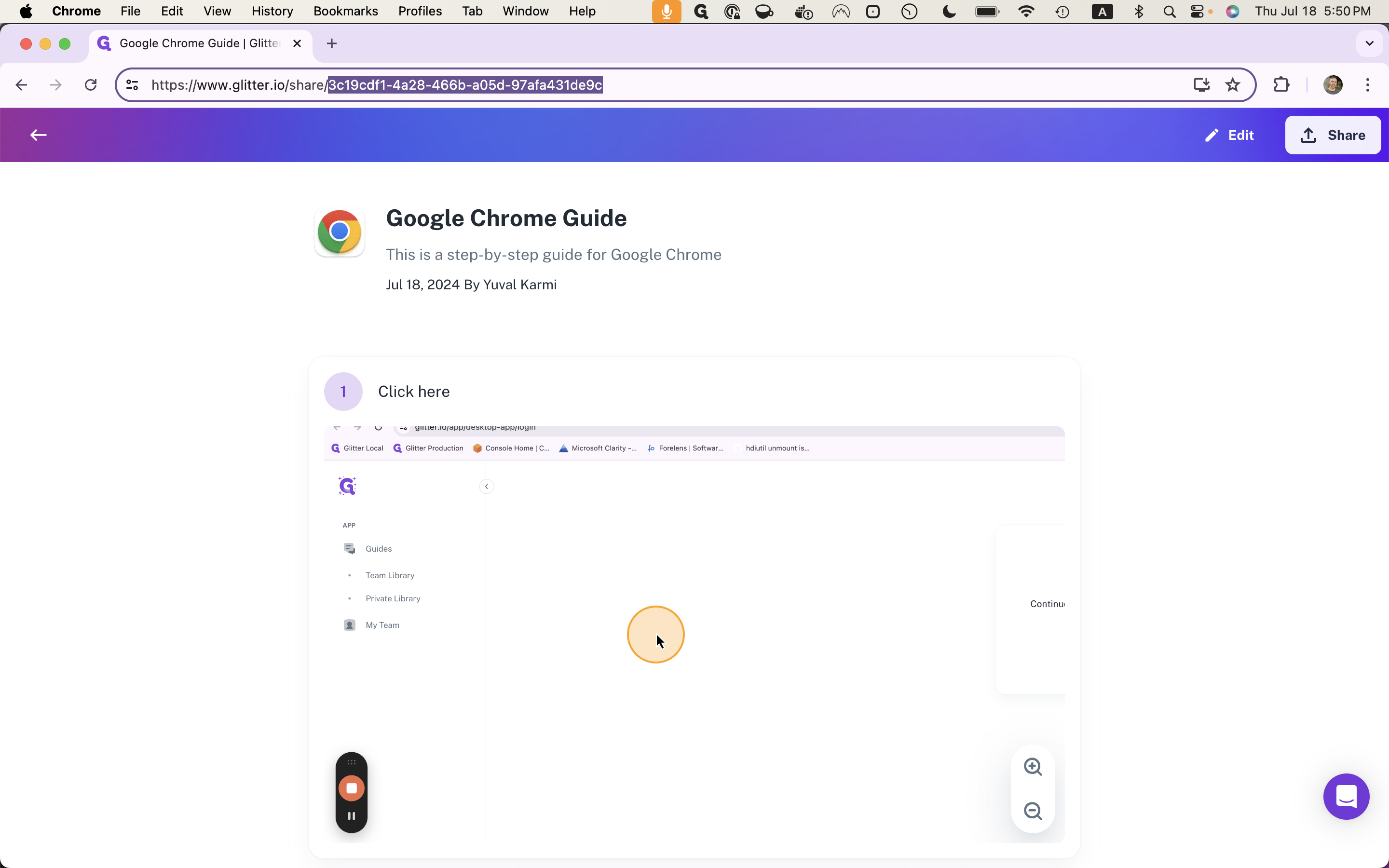Click the Google Chrome logo beside the guide title

(339, 232)
